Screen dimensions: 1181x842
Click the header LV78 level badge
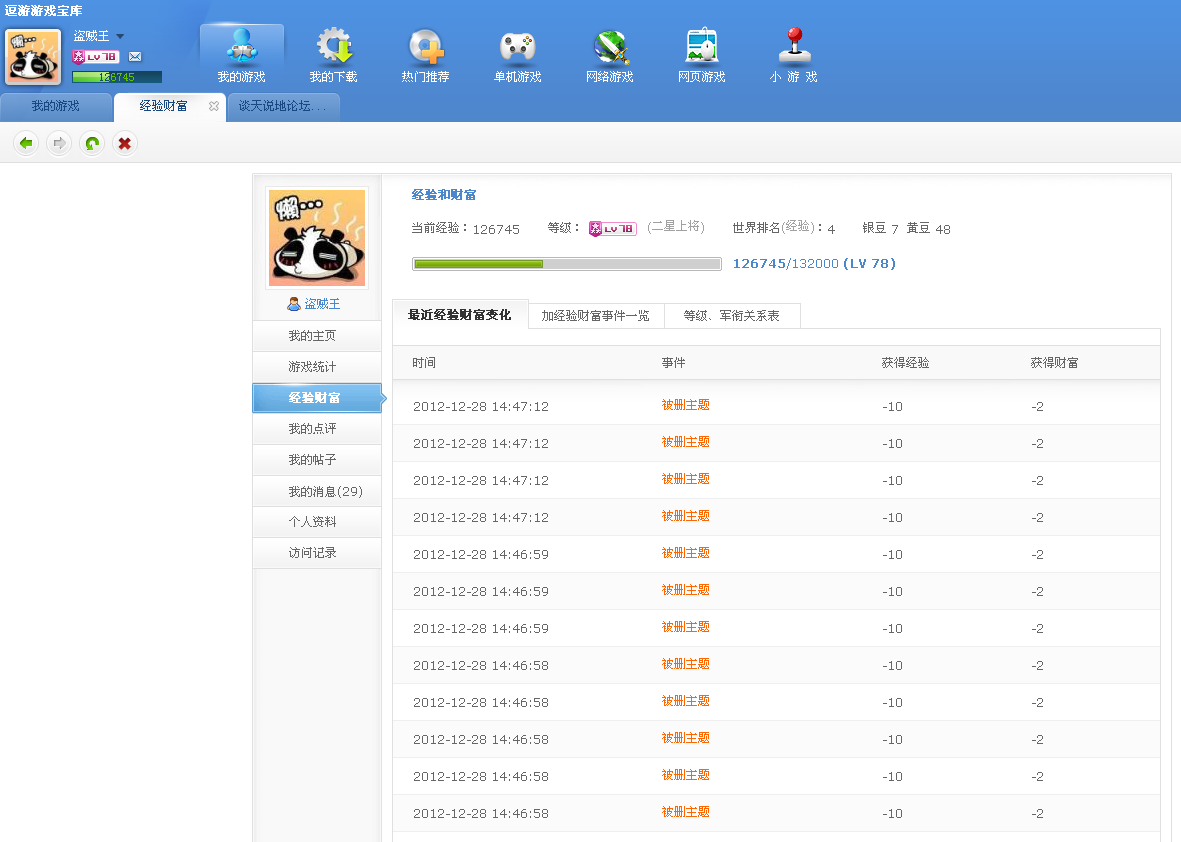tap(96, 56)
